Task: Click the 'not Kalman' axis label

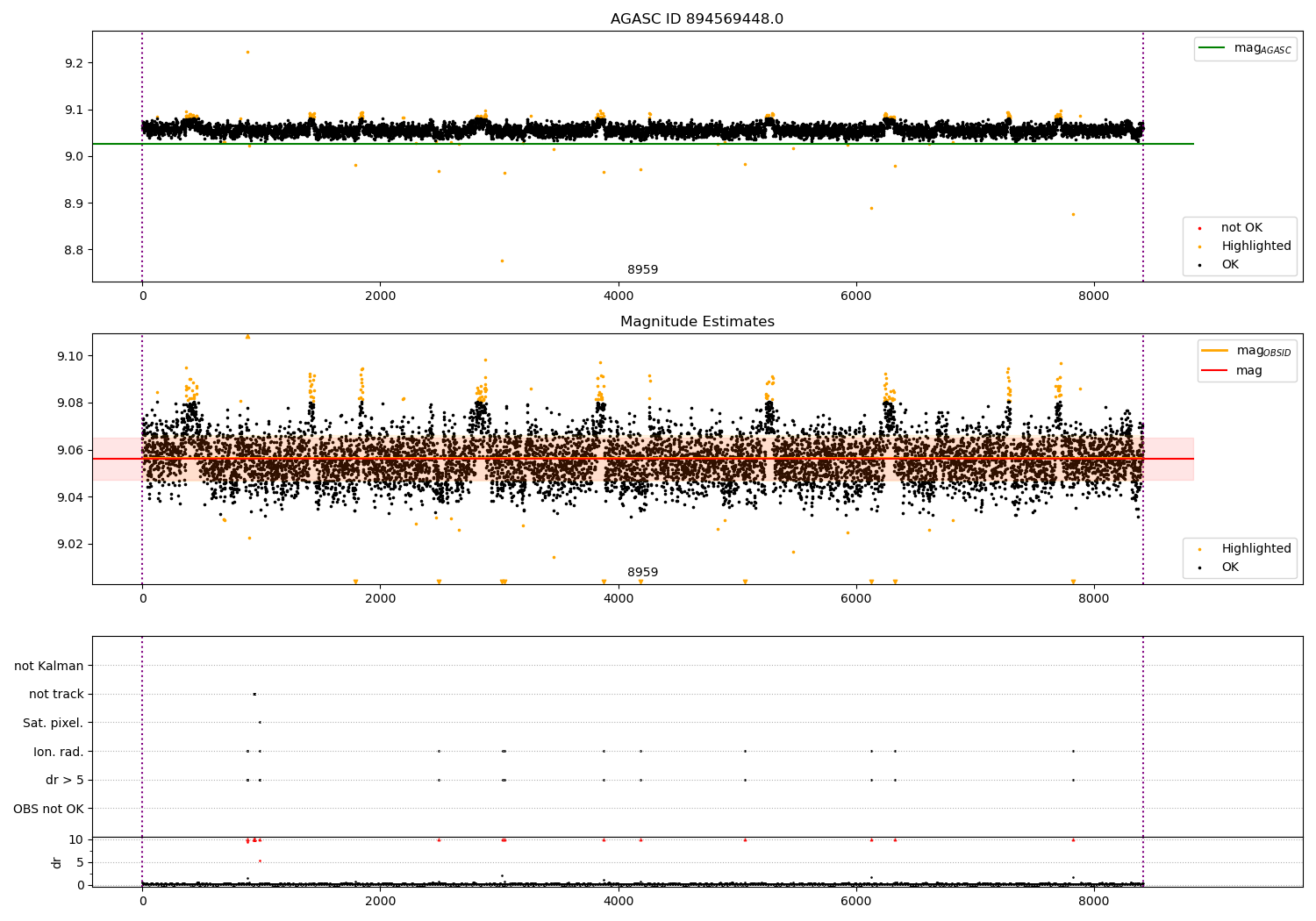Action: (x=49, y=666)
